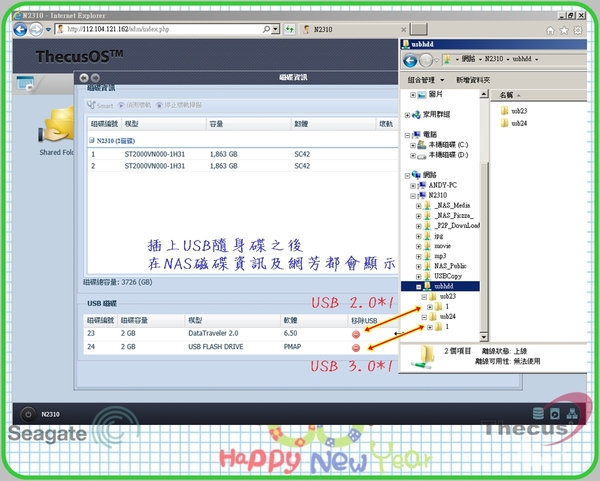Eject USB disk 24 USB FLASH DRIVE

[356, 348]
